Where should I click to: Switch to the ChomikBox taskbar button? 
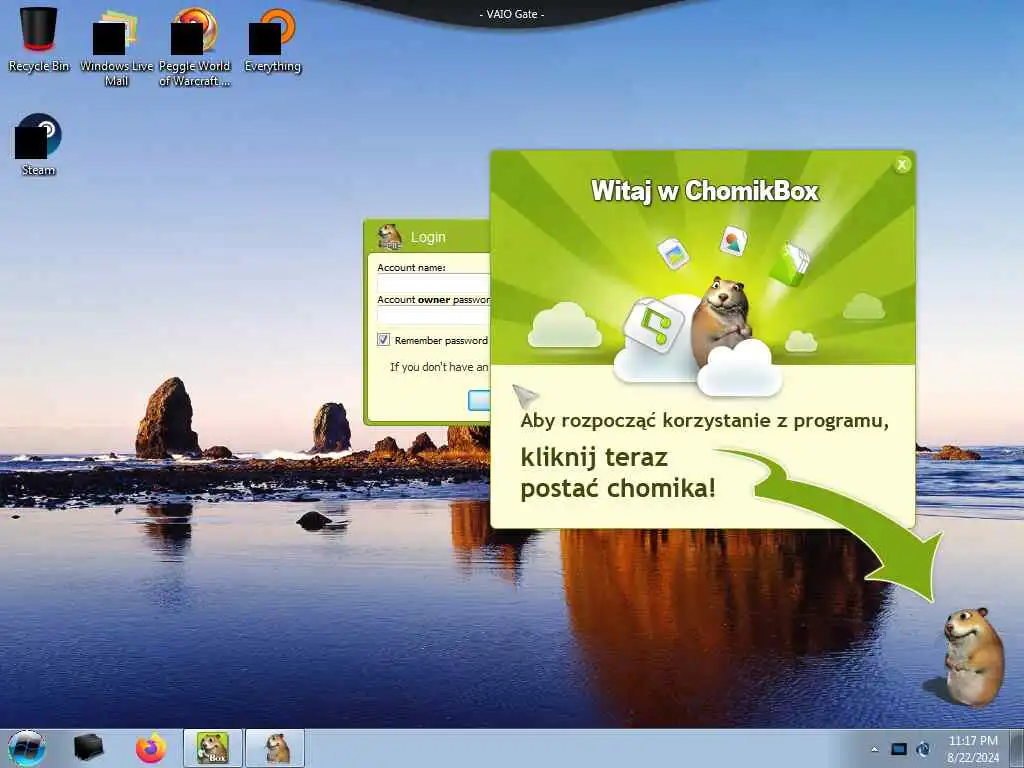tap(213, 748)
